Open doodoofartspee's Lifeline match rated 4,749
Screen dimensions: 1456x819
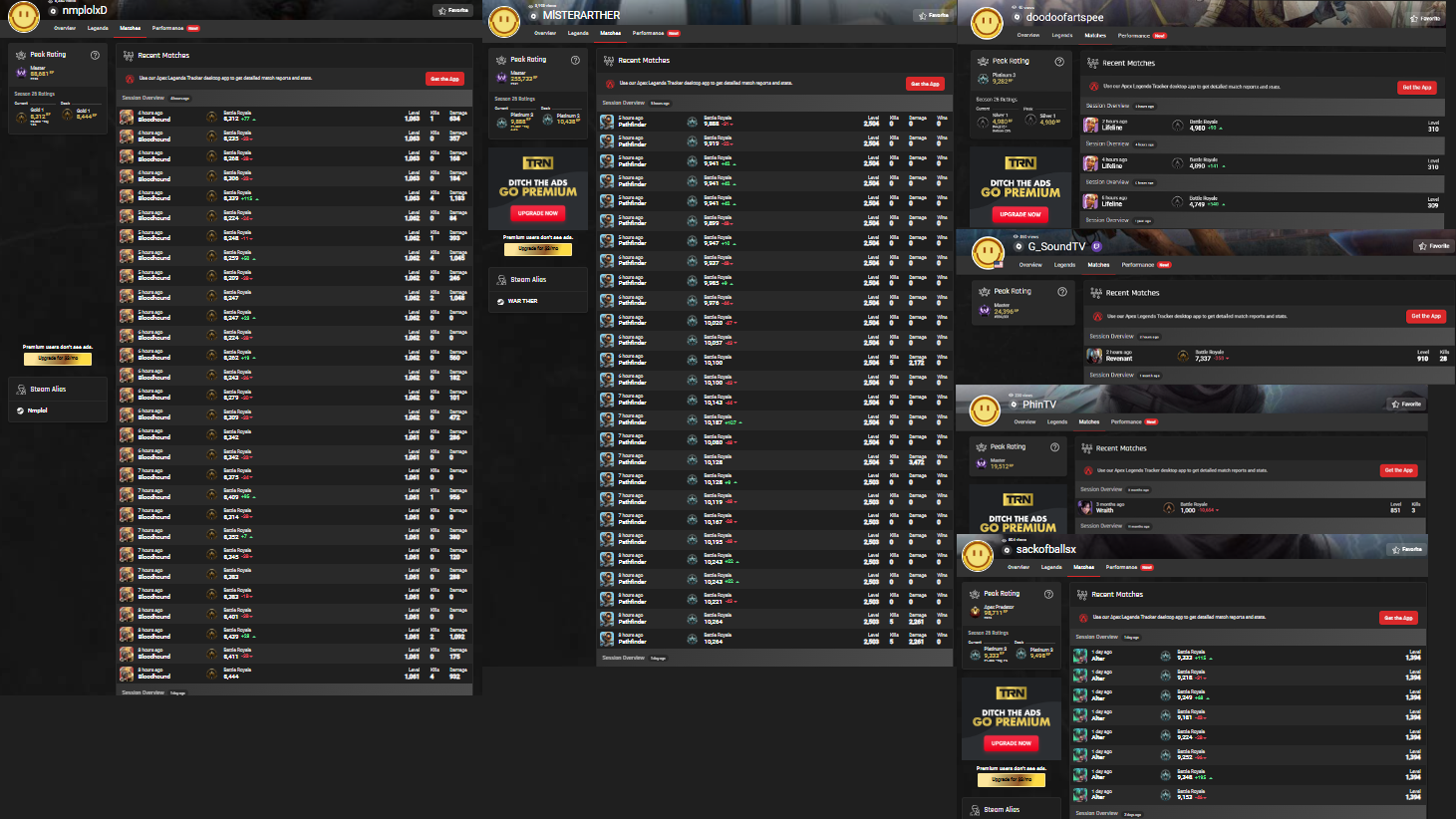1262,201
